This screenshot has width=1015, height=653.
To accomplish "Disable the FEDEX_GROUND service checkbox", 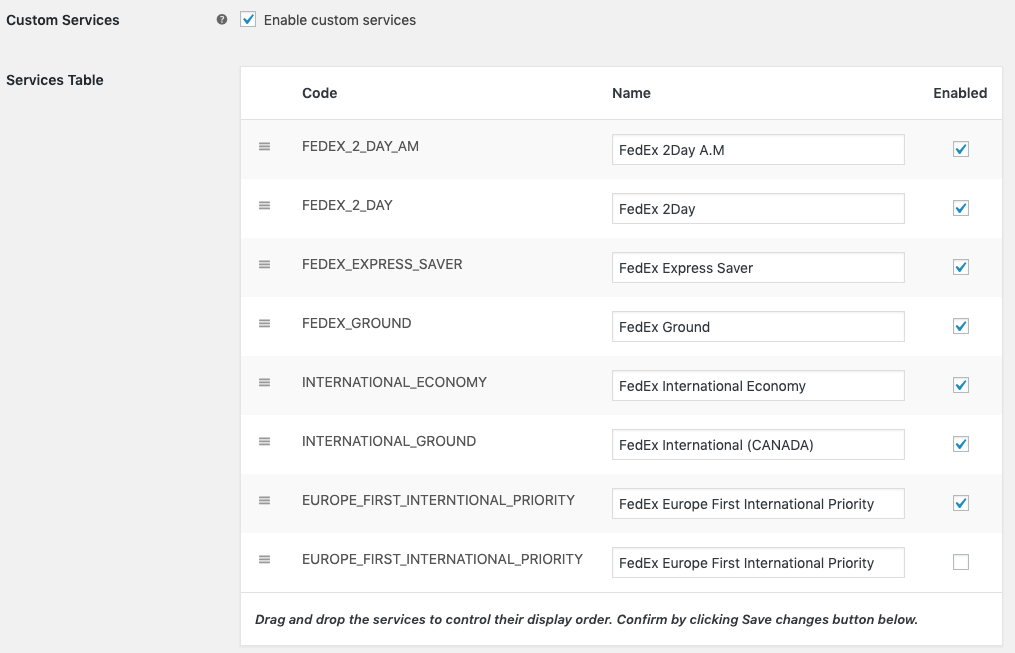I will 961,326.
